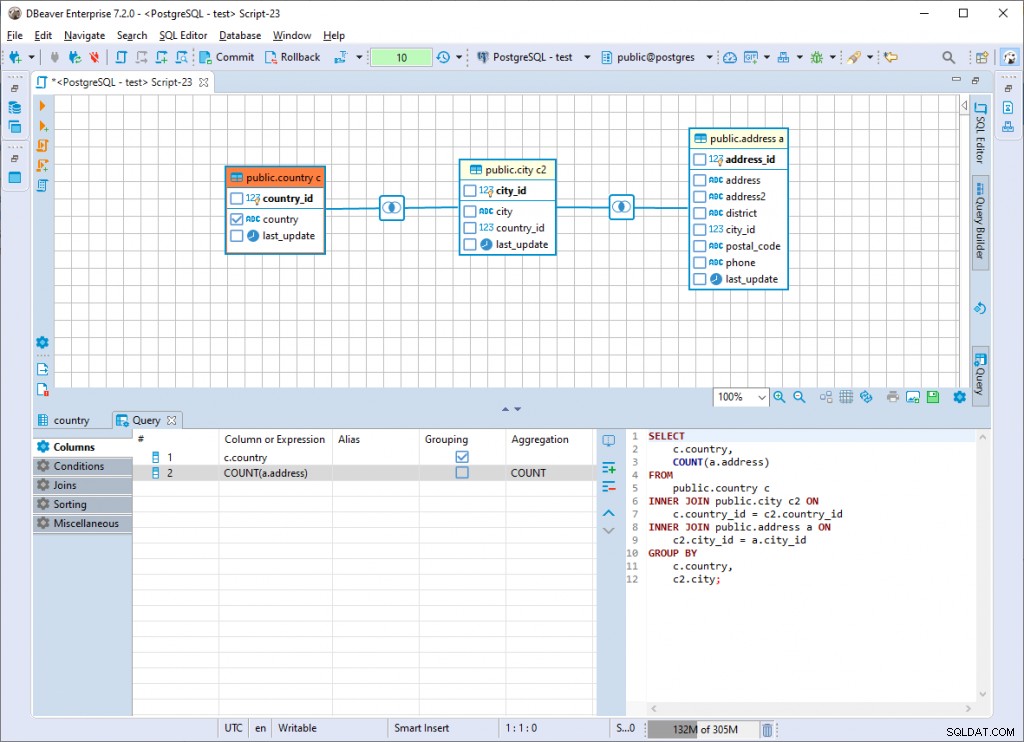Open the PostgreSQL - test connection dropdown

587,57
